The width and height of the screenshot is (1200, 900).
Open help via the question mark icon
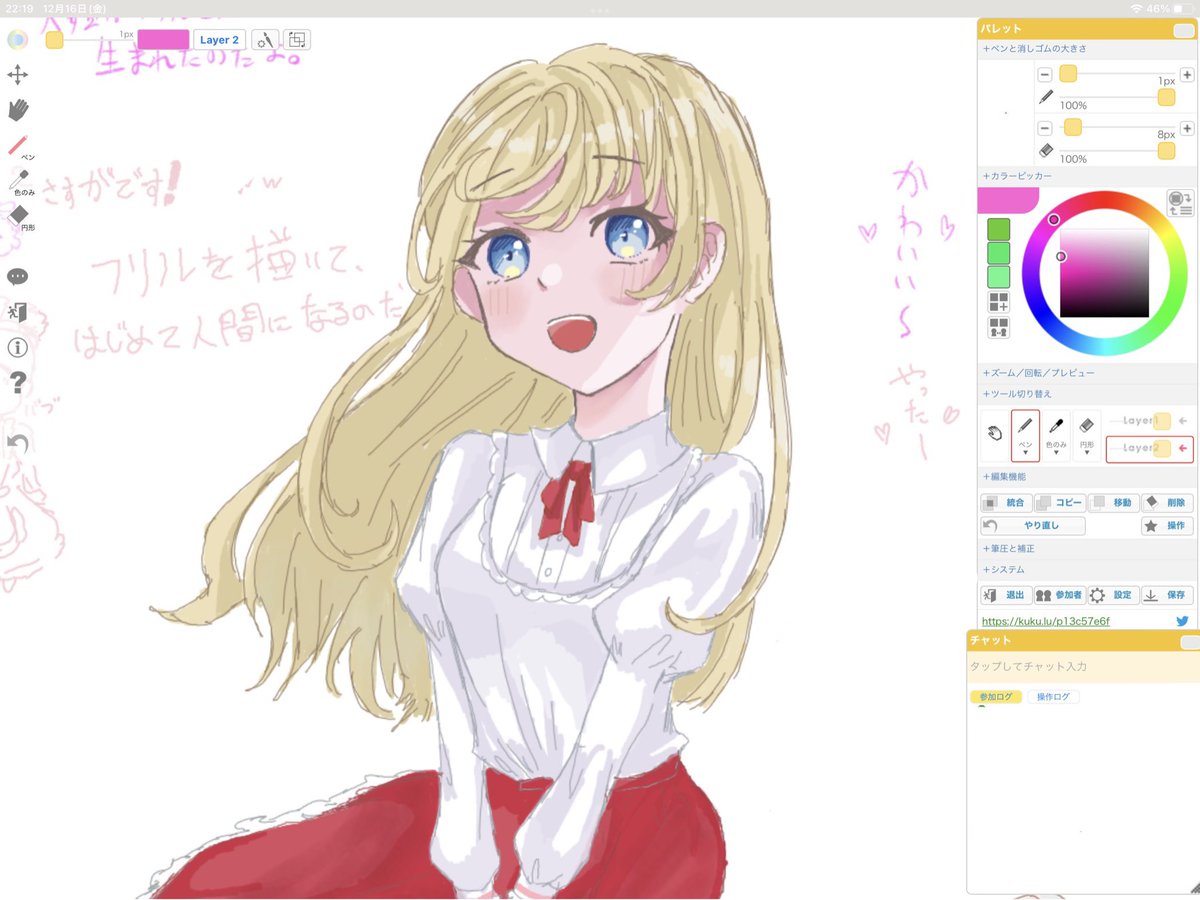pos(17,382)
